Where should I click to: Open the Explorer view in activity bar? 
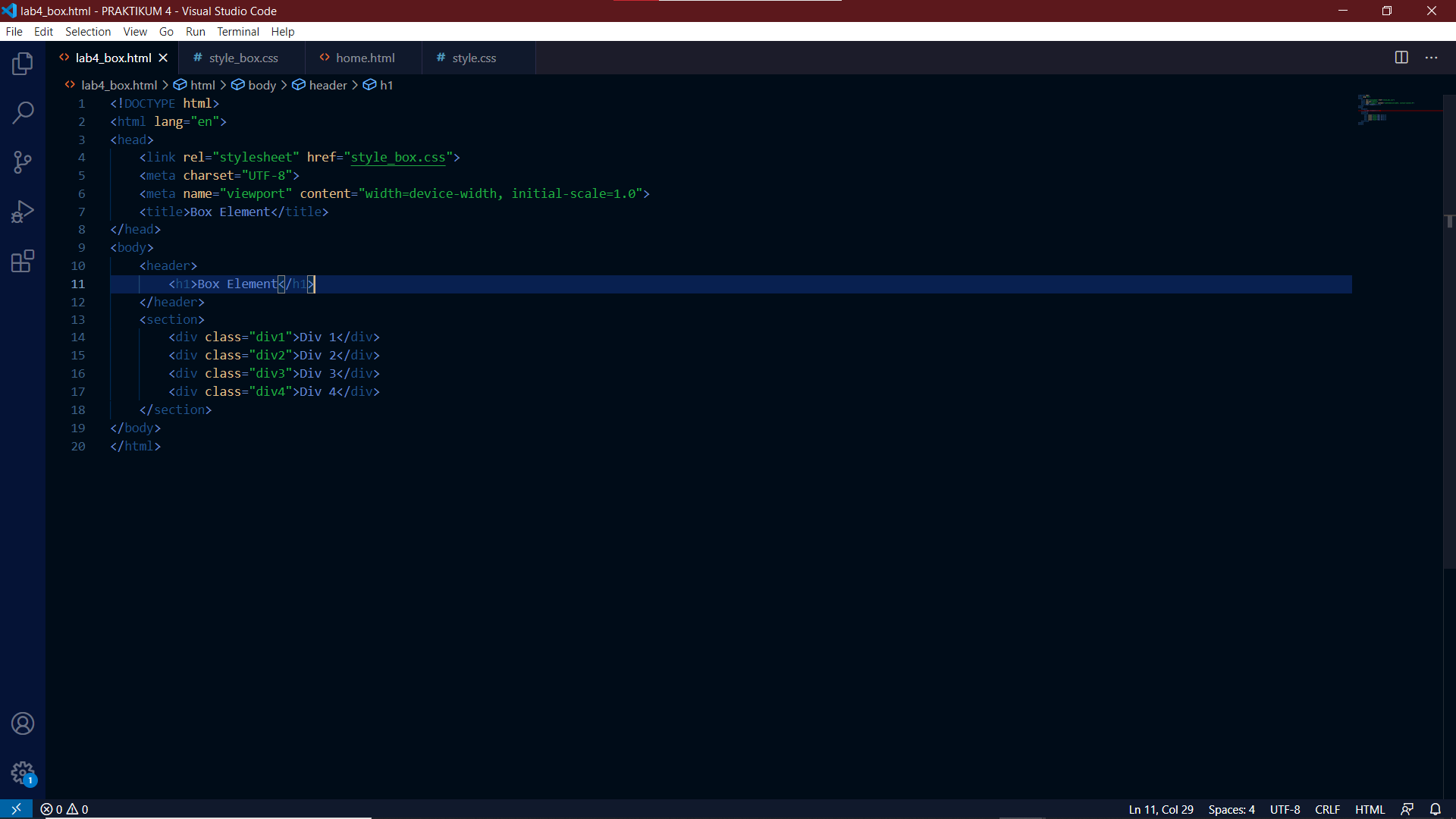23,64
